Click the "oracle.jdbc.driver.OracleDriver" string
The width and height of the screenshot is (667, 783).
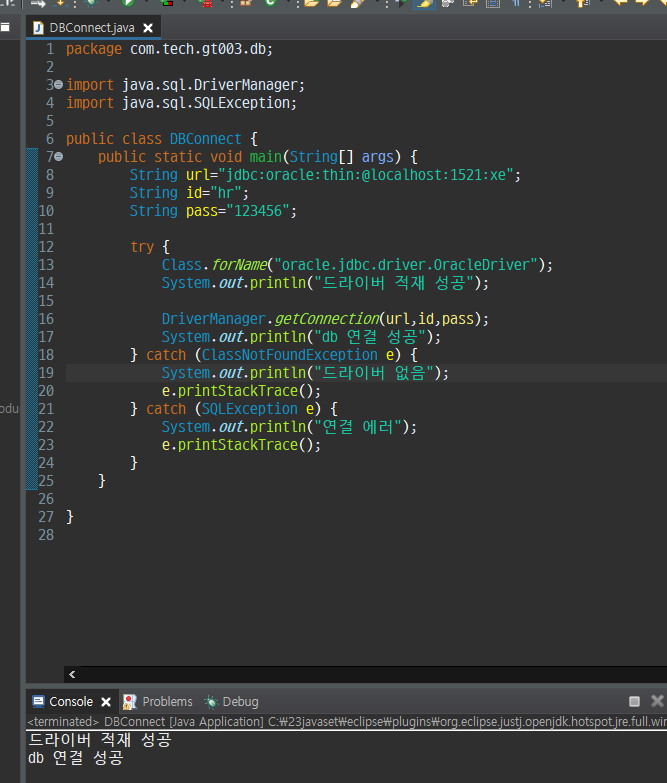click(405, 265)
